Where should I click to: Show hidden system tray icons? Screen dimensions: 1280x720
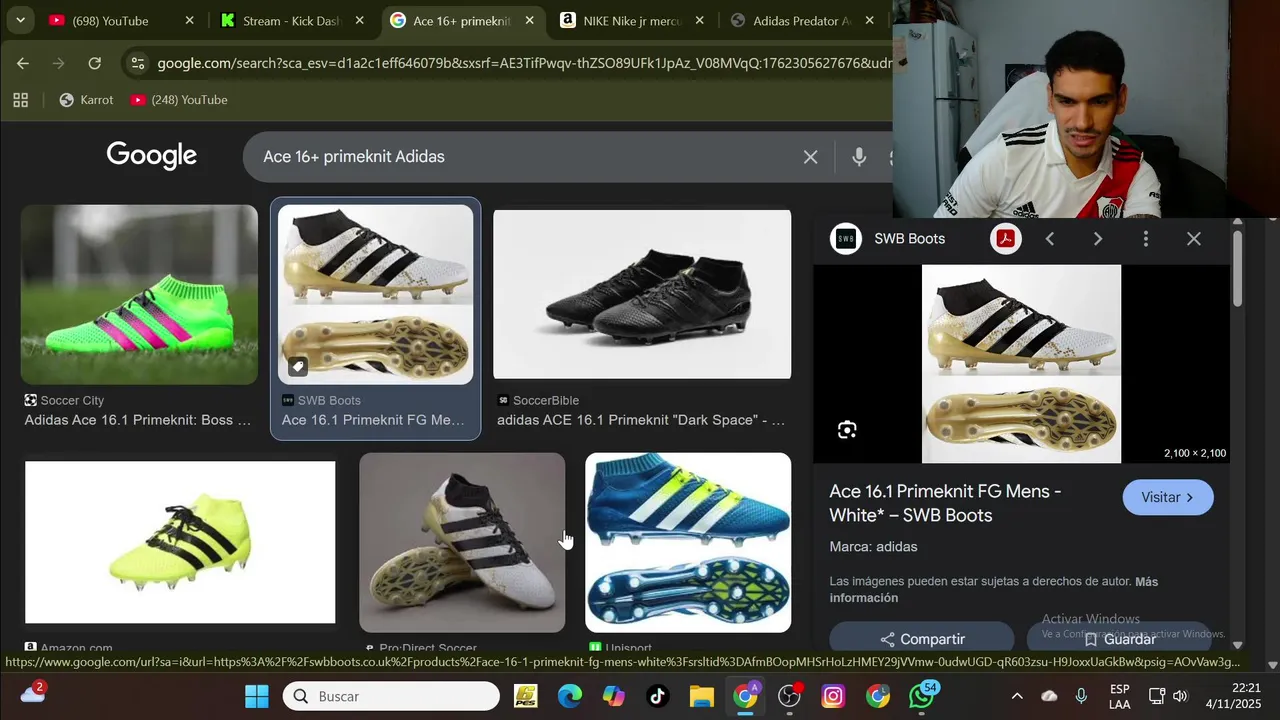pyautogui.click(x=1017, y=696)
